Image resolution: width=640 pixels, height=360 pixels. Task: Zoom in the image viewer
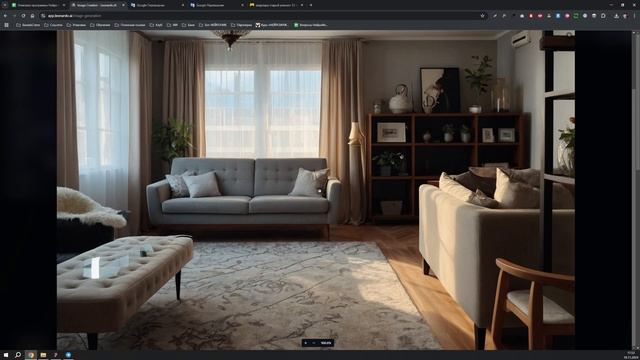click(306, 343)
